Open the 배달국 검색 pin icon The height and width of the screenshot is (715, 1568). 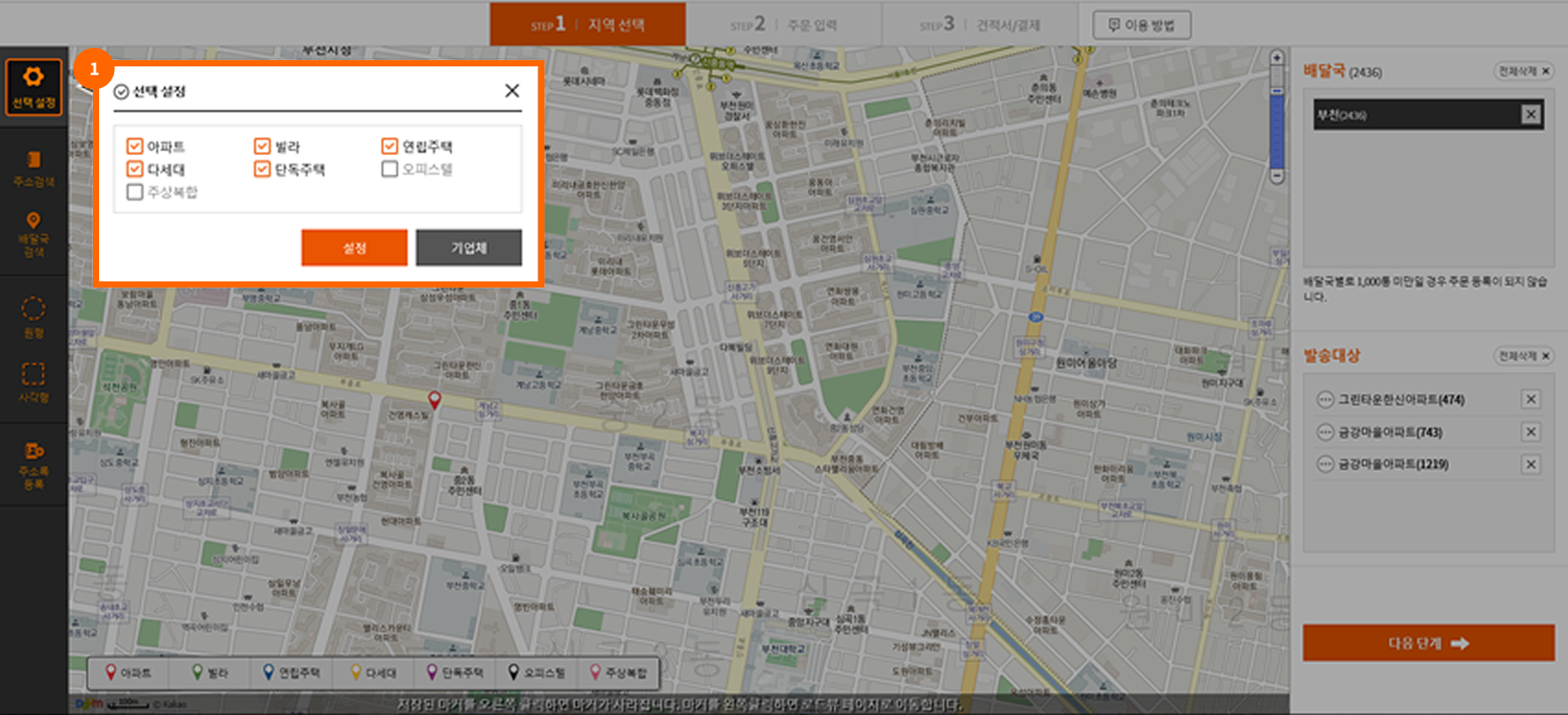34,233
